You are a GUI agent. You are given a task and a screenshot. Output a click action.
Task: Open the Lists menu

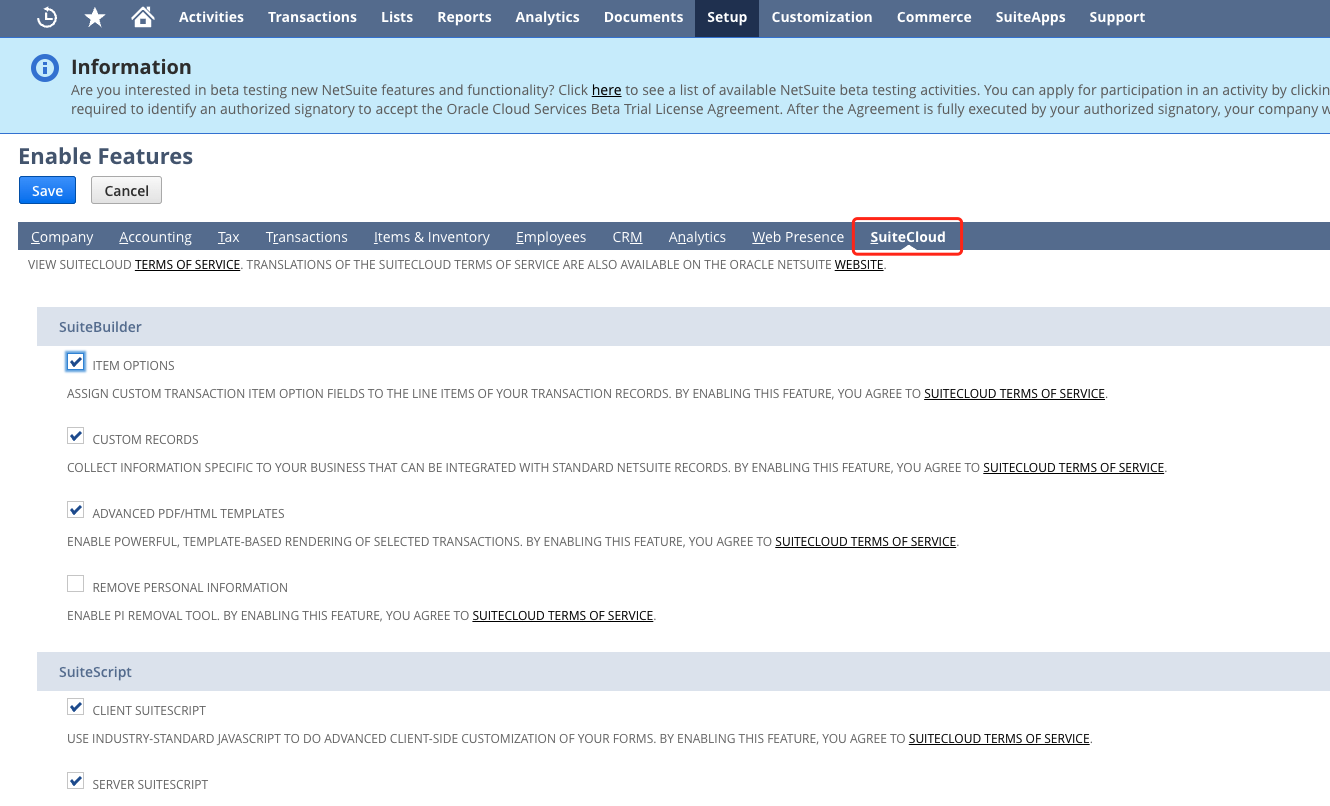tap(397, 17)
